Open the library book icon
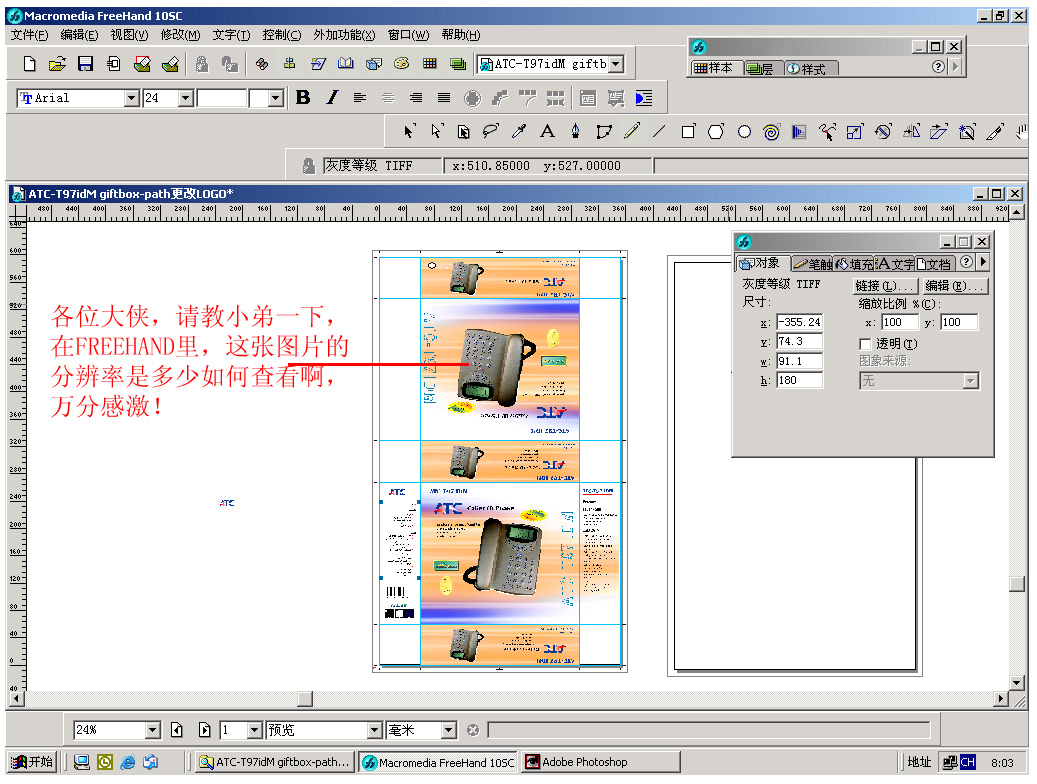1037x784 pixels. click(345, 64)
